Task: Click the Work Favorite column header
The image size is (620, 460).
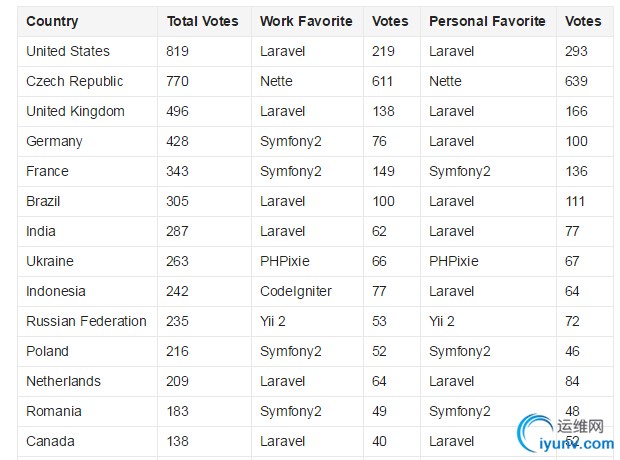Action: tap(306, 21)
